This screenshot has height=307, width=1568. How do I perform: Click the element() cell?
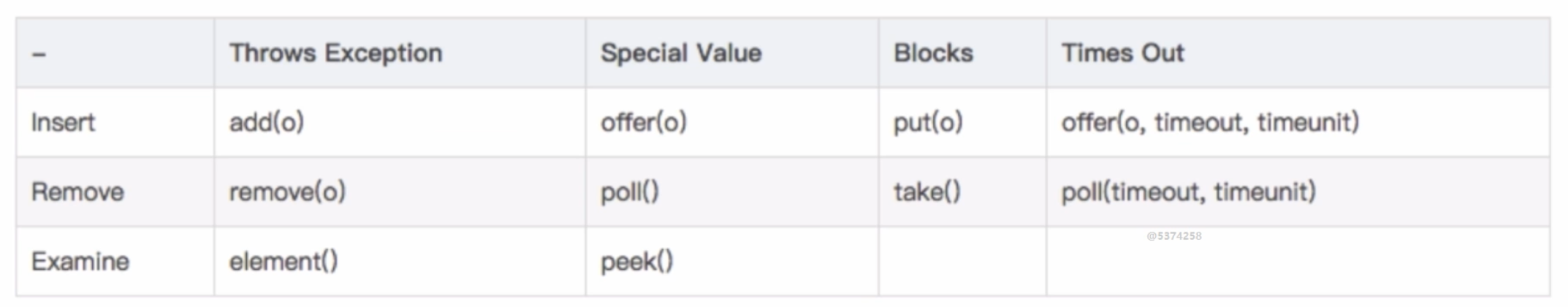[283, 261]
